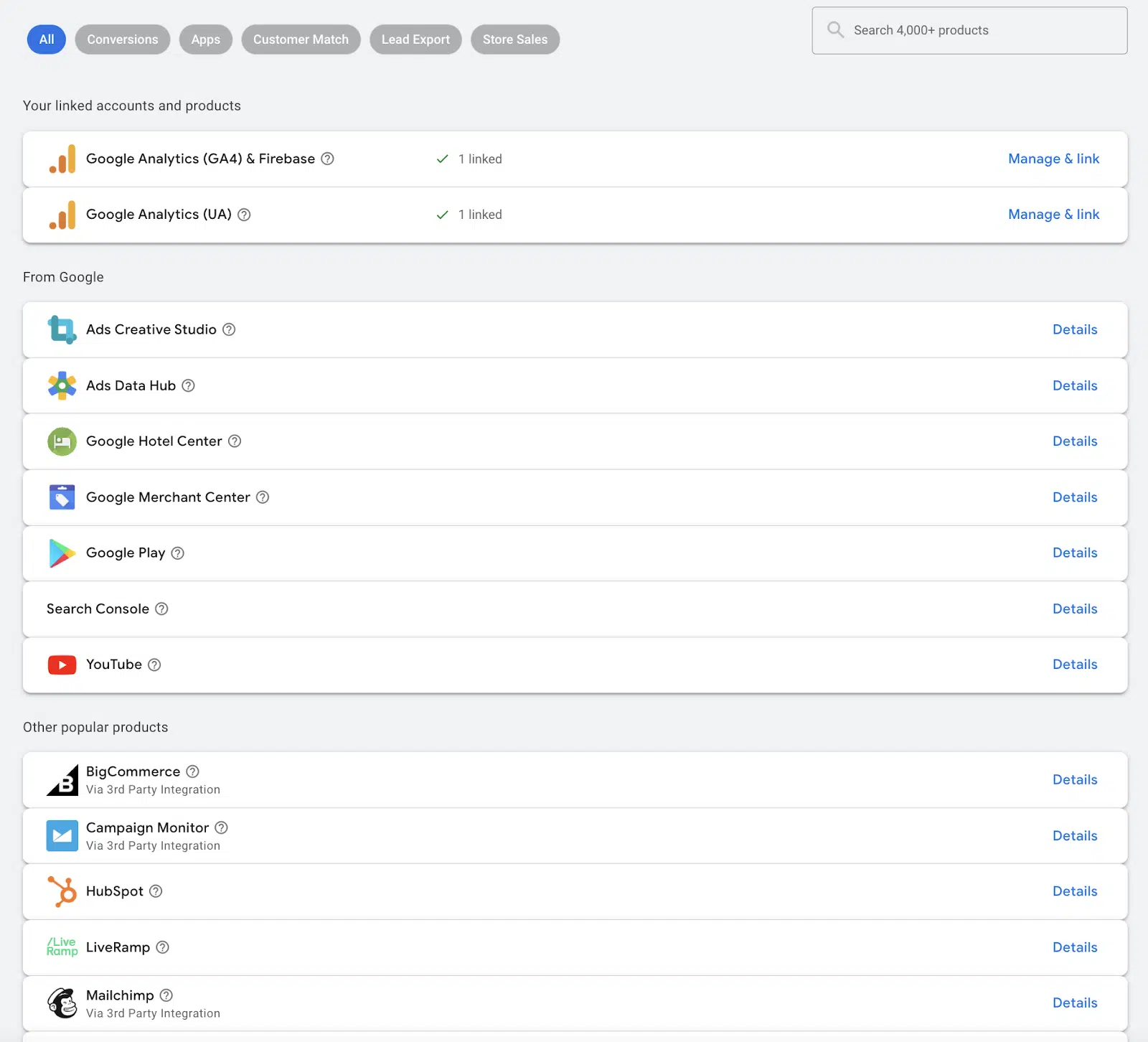Select the Apps filter chip

point(206,39)
